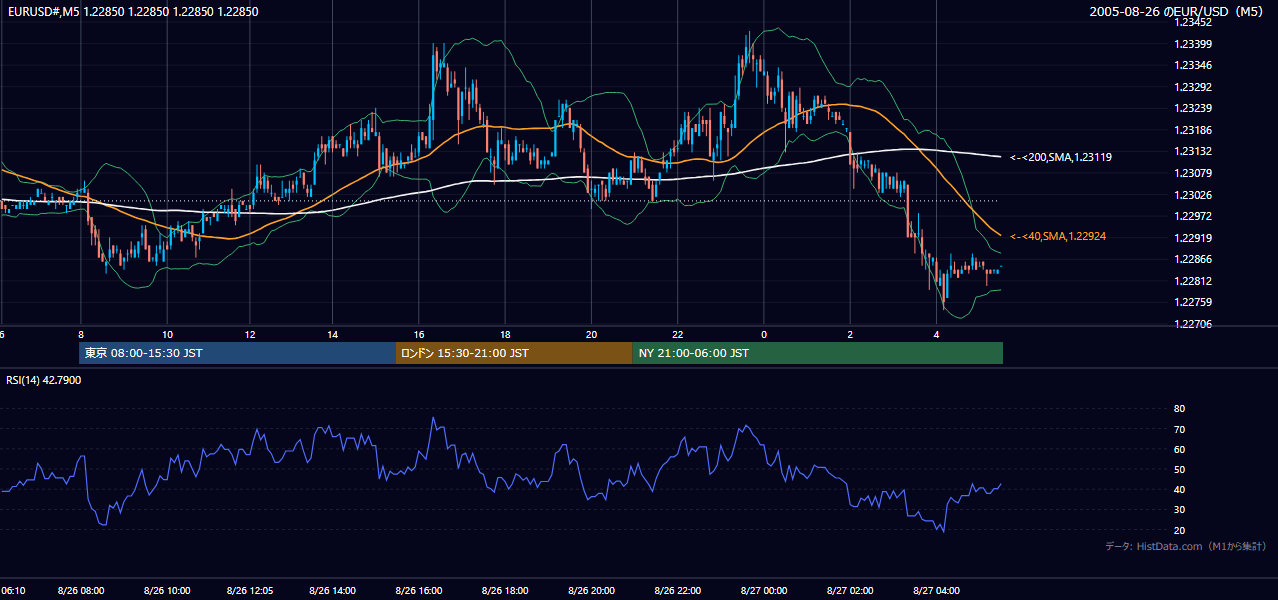Image resolution: width=1278 pixels, height=600 pixels.
Task: Click the 8/26 18:00 time label
Action: (x=505, y=591)
